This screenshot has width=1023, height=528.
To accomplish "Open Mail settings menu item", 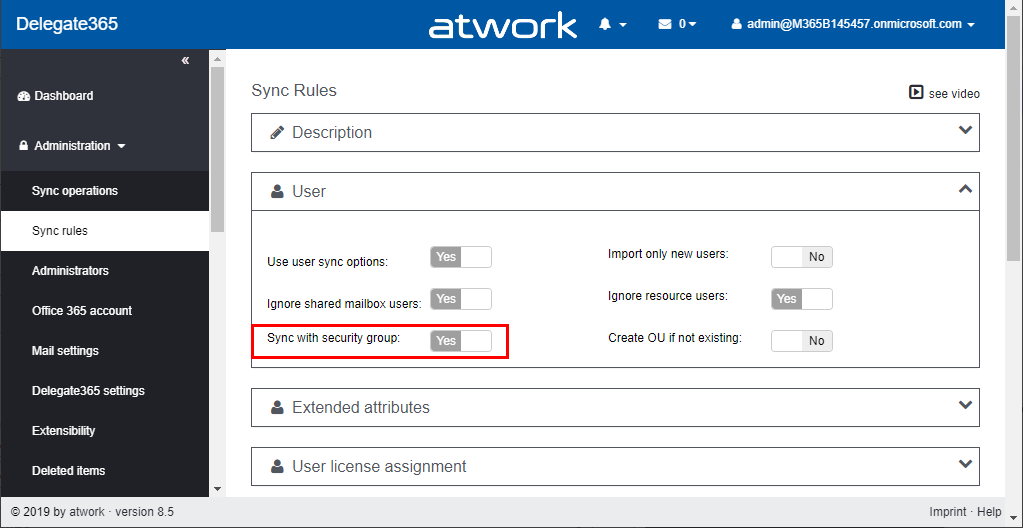I will click(x=105, y=350).
